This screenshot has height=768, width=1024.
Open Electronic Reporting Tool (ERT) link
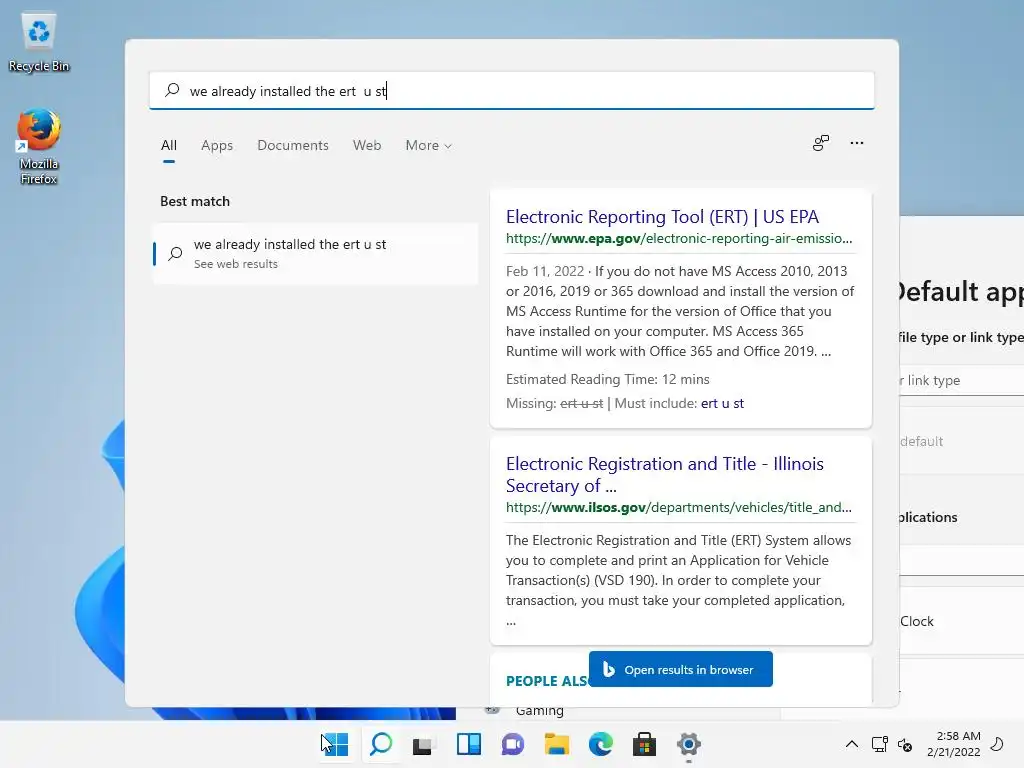tap(662, 216)
